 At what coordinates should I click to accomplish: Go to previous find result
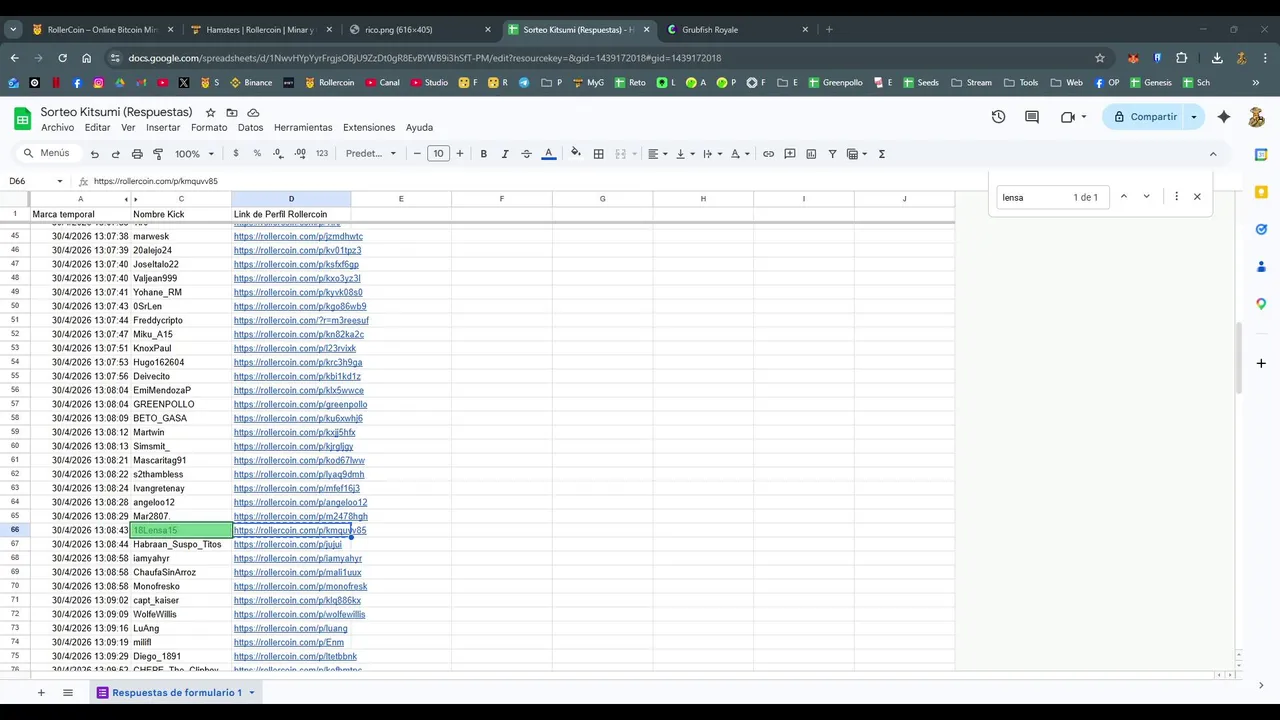point(1124,197)
